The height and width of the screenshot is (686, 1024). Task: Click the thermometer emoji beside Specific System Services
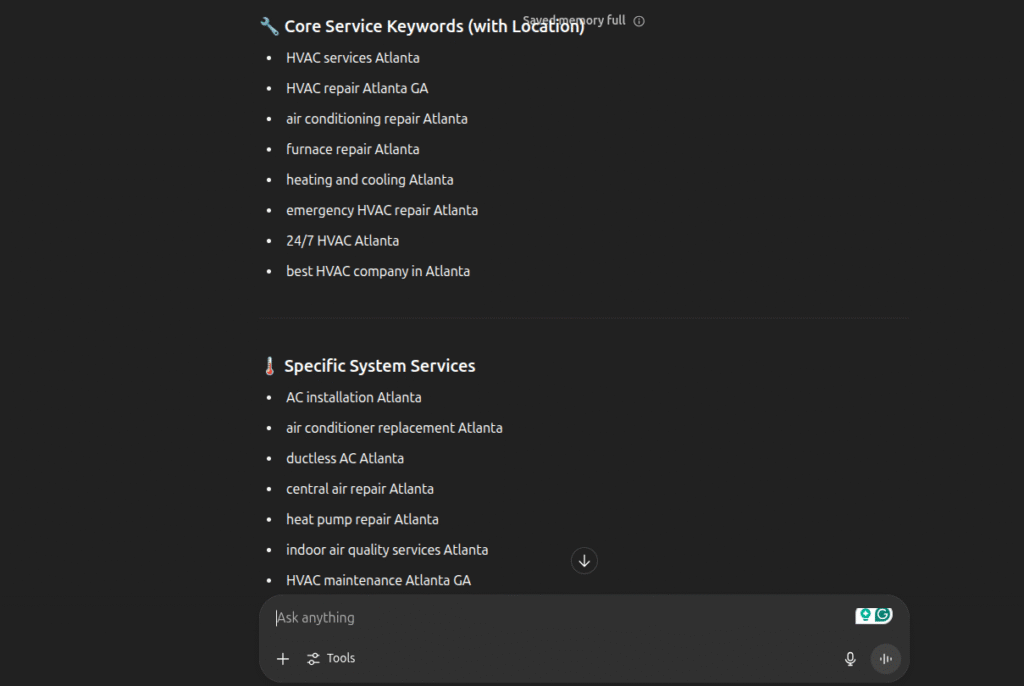click(x=269, y=365)
